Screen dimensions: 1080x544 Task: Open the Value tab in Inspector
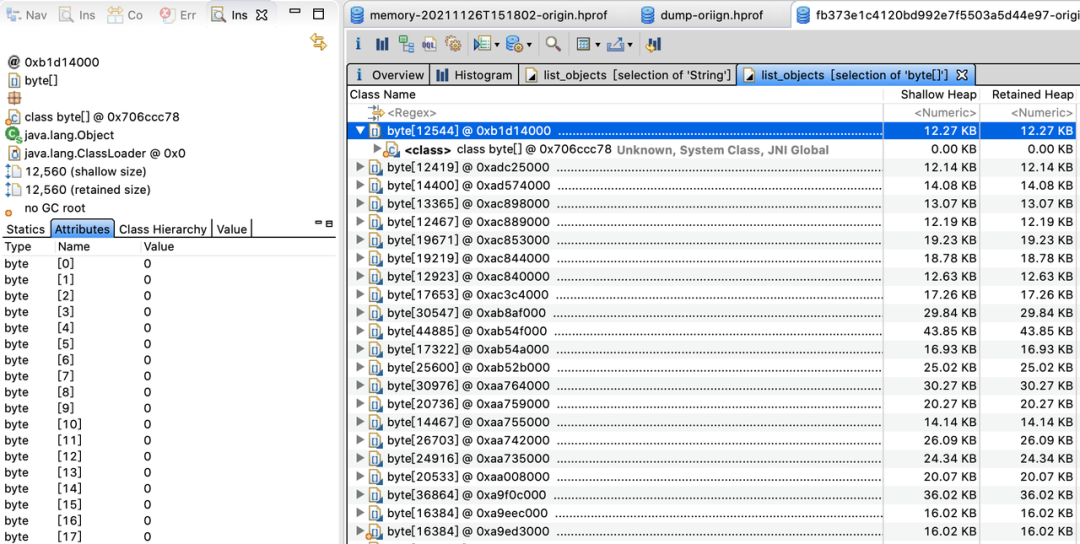[231, 229]
